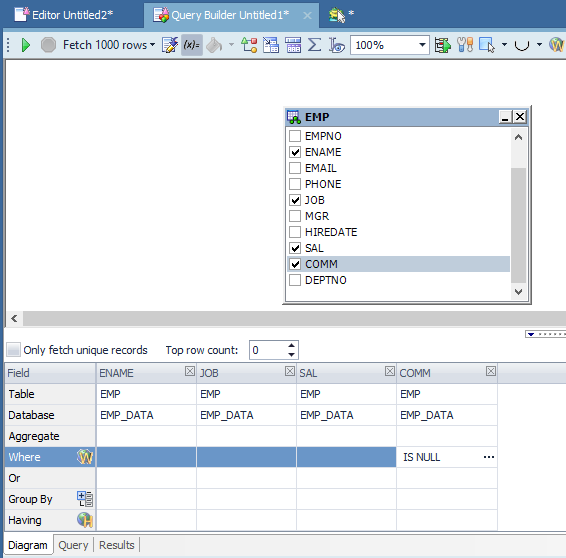Image resolution: width=566 pixels, height=558 pixels.
Task: Enable Only fetch unique records checkbox
Action: pyautogui.click(x=13, y=350)
